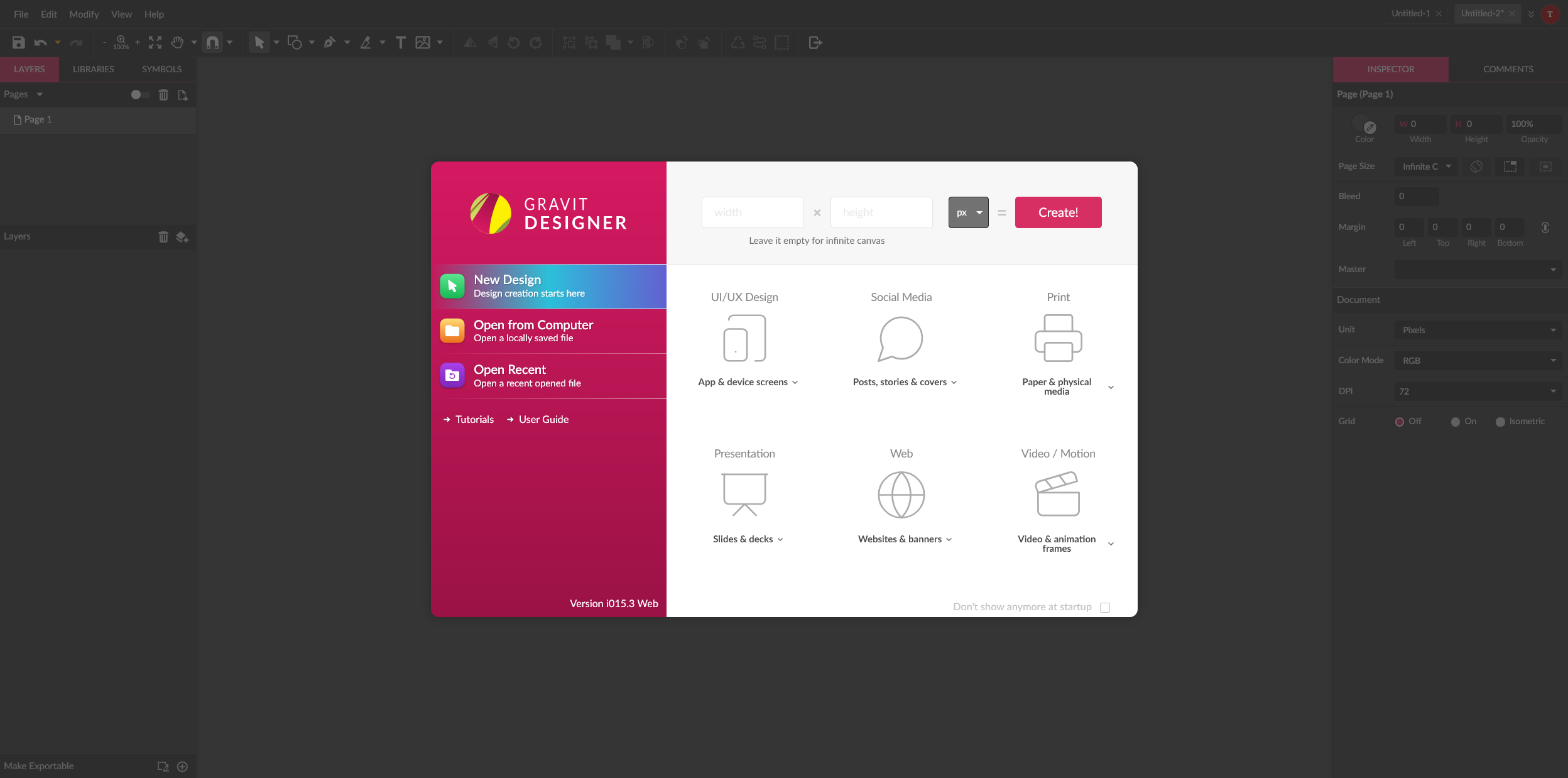Click the Create! button

(x=1058, y=212)
